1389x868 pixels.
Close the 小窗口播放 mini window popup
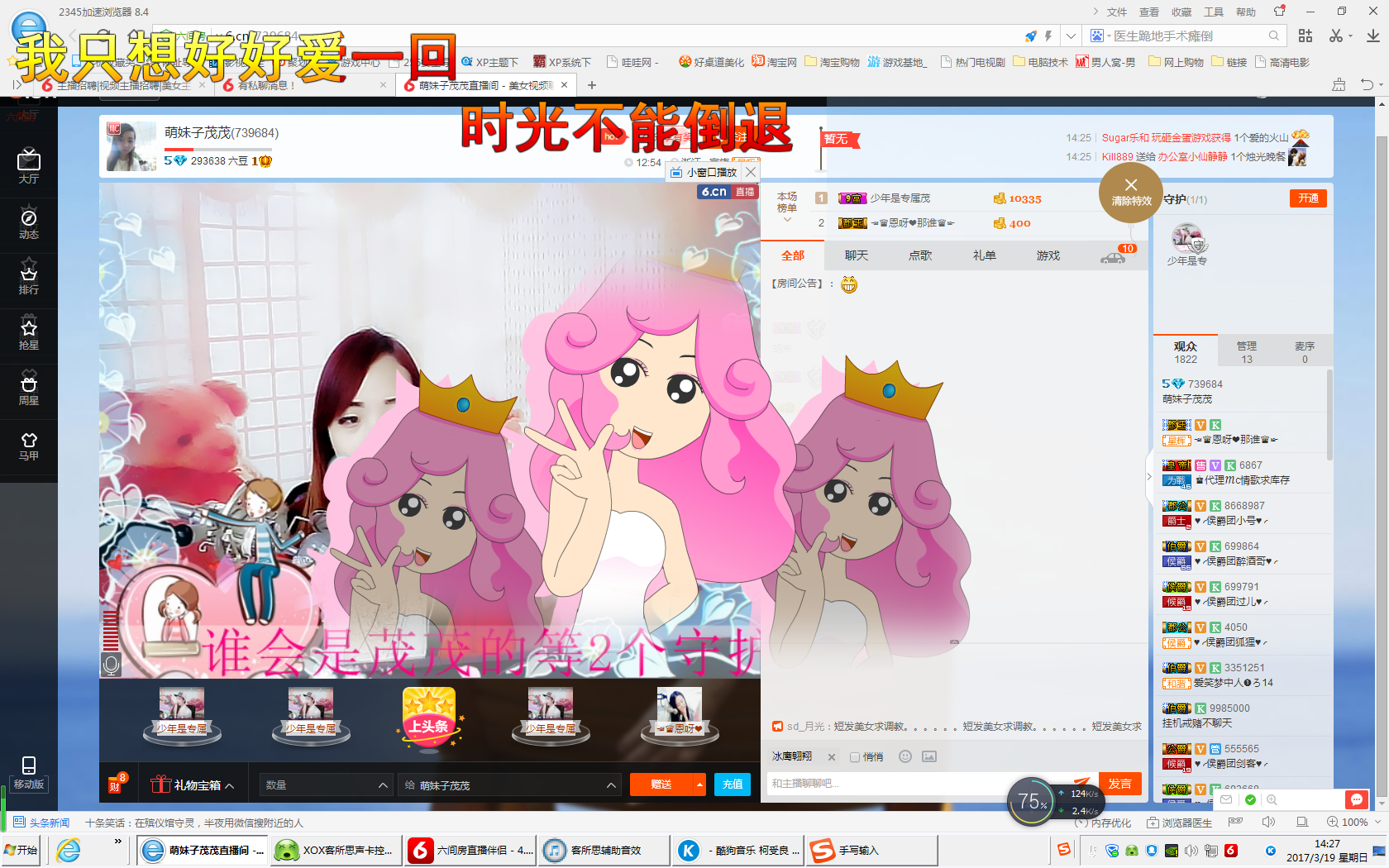click(750, 172)
